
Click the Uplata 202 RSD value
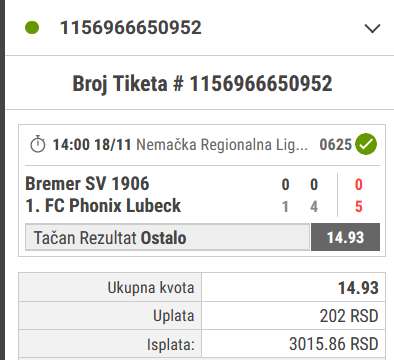click(x=349, y=316)
